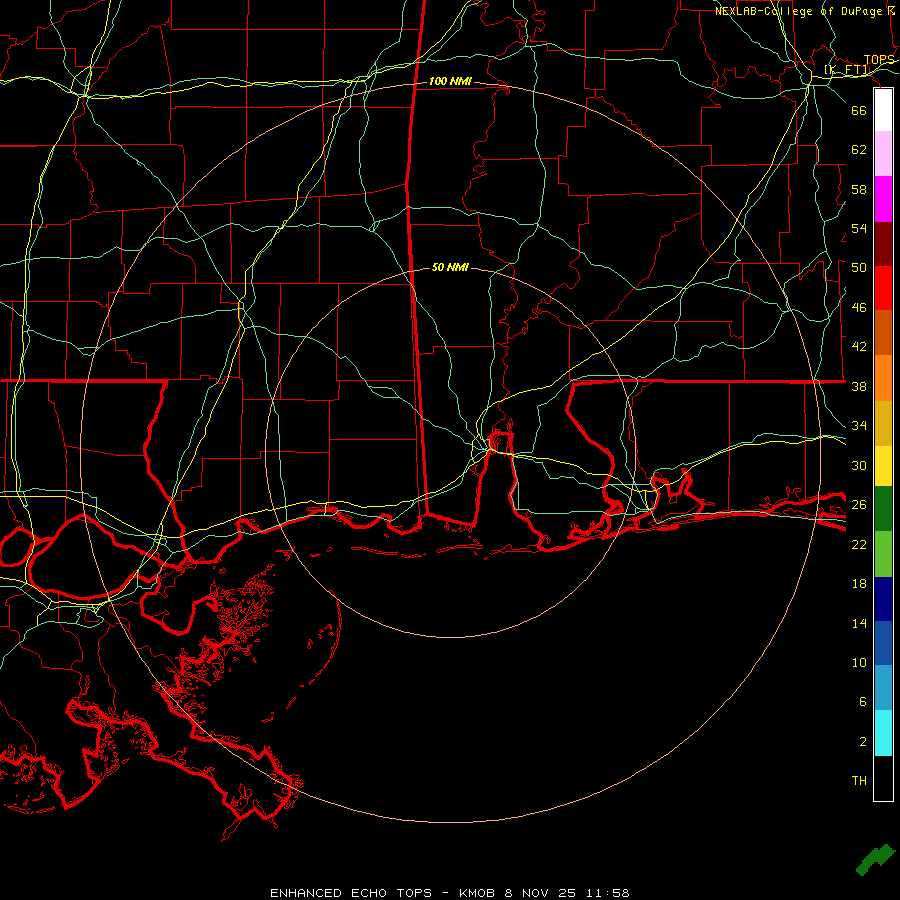Click the 50 legend value

point(859,268)
